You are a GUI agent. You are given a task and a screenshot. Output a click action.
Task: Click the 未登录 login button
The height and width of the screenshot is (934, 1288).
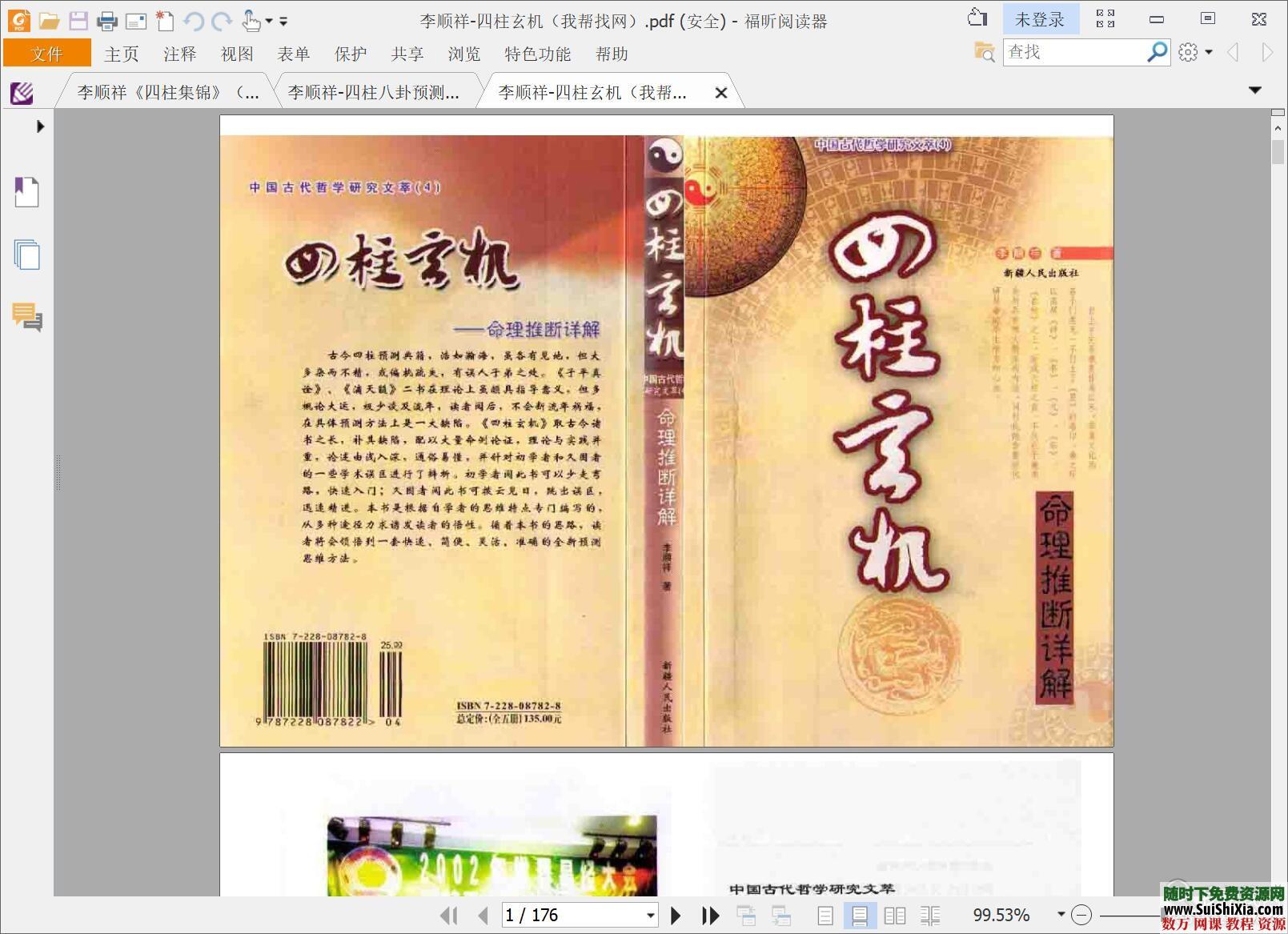click(x=1041, y=18)
